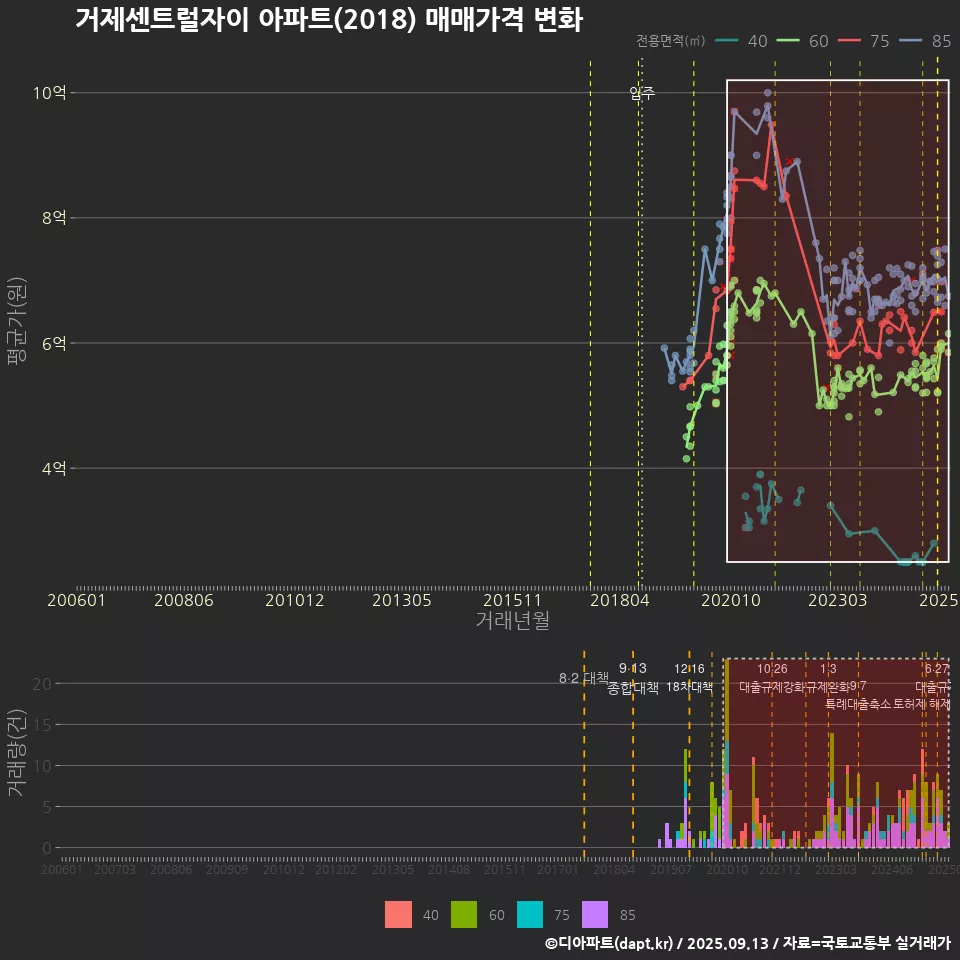The height and width of the screenshot is (960, 960).
Task: Click the 201202 volume chart x-axis label
Action: (x=336, y=869)
